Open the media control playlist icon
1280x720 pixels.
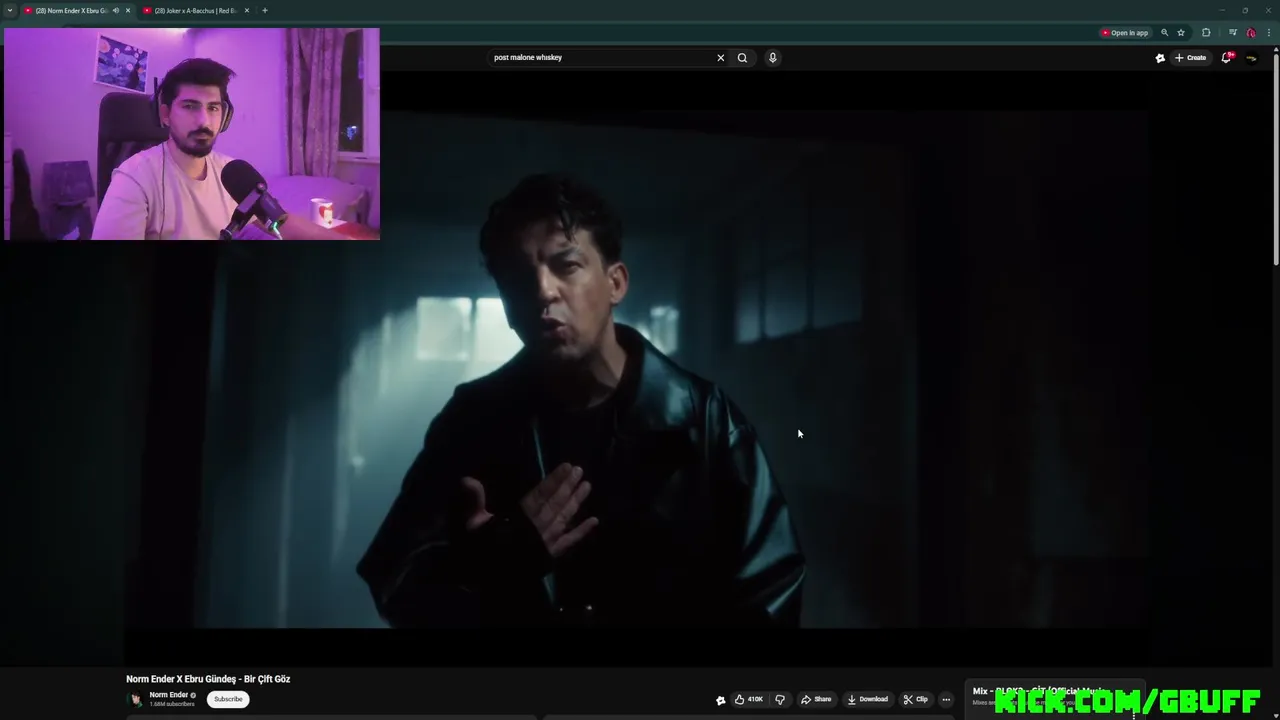(x=1232, y=33)
